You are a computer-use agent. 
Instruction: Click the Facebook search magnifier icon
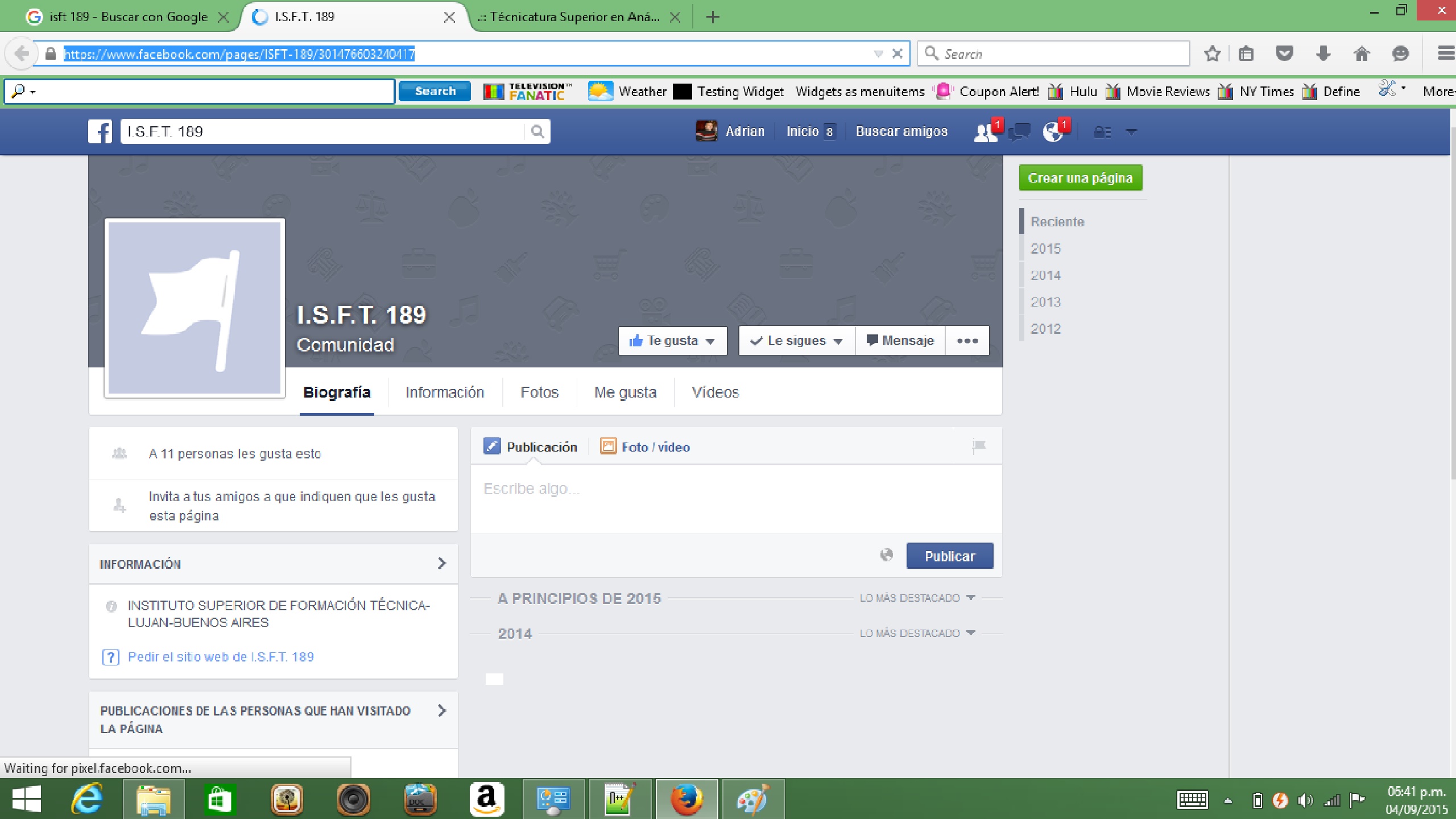tap(537, 131)
